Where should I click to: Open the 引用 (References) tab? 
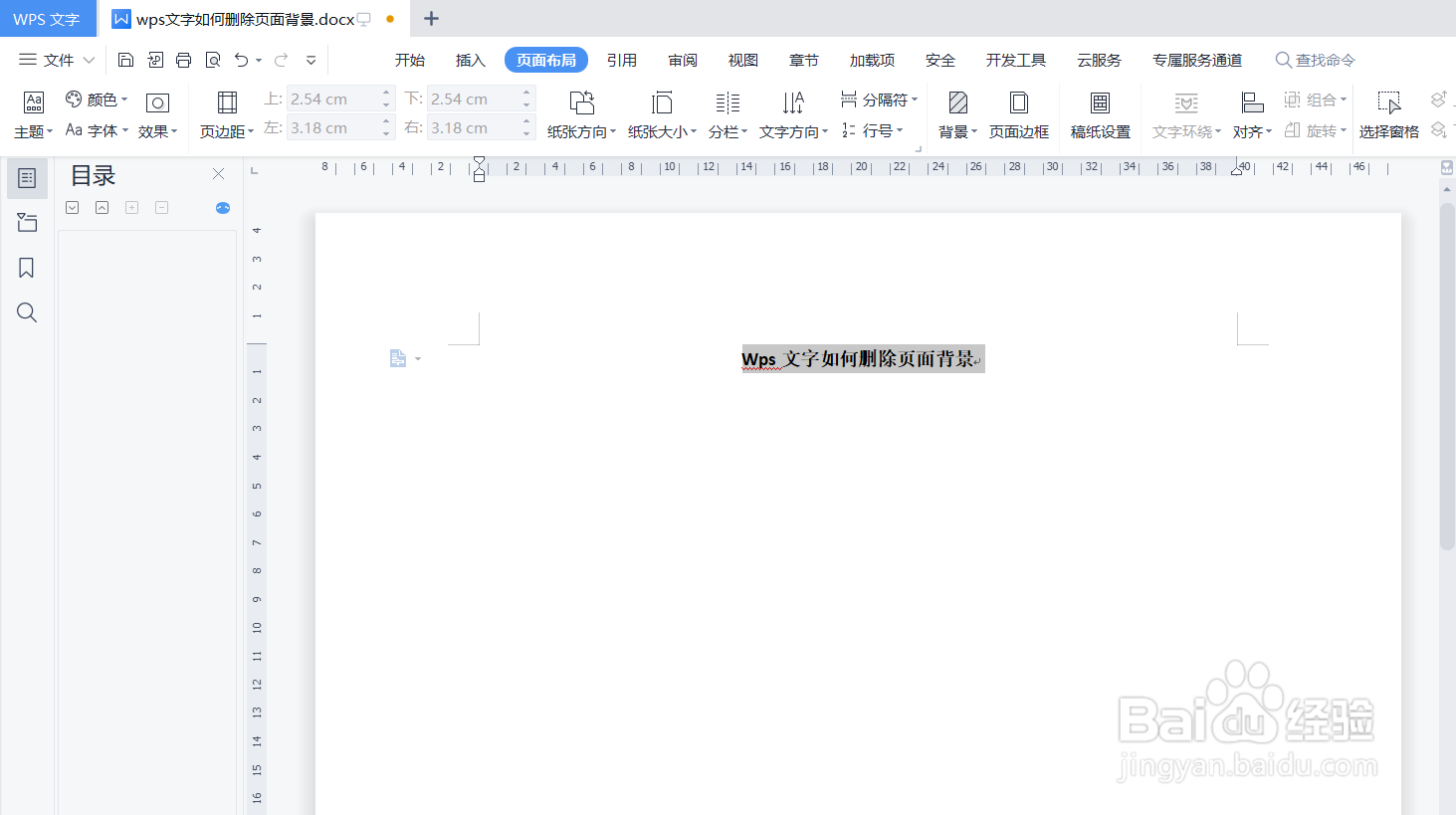coord(622,60)
